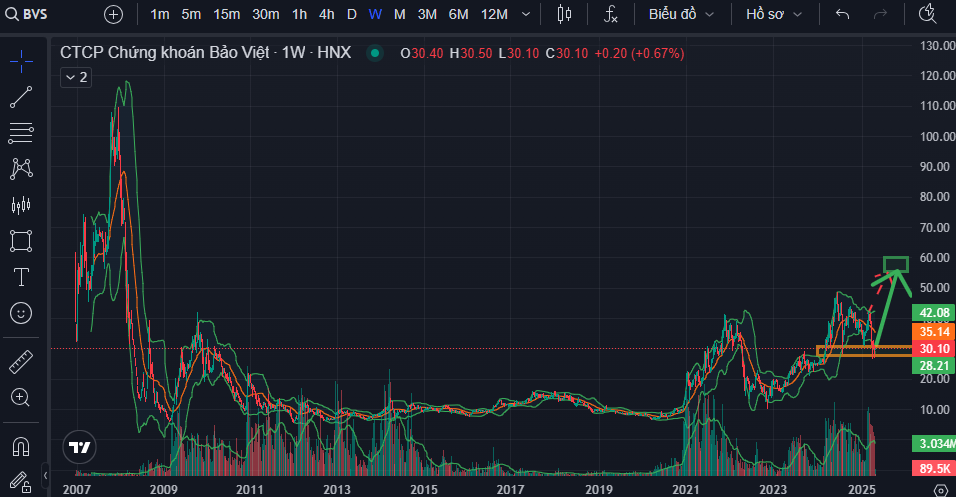Open the emoji icons tool
Screen dimensions: 956x497
[x=21, y=313]
